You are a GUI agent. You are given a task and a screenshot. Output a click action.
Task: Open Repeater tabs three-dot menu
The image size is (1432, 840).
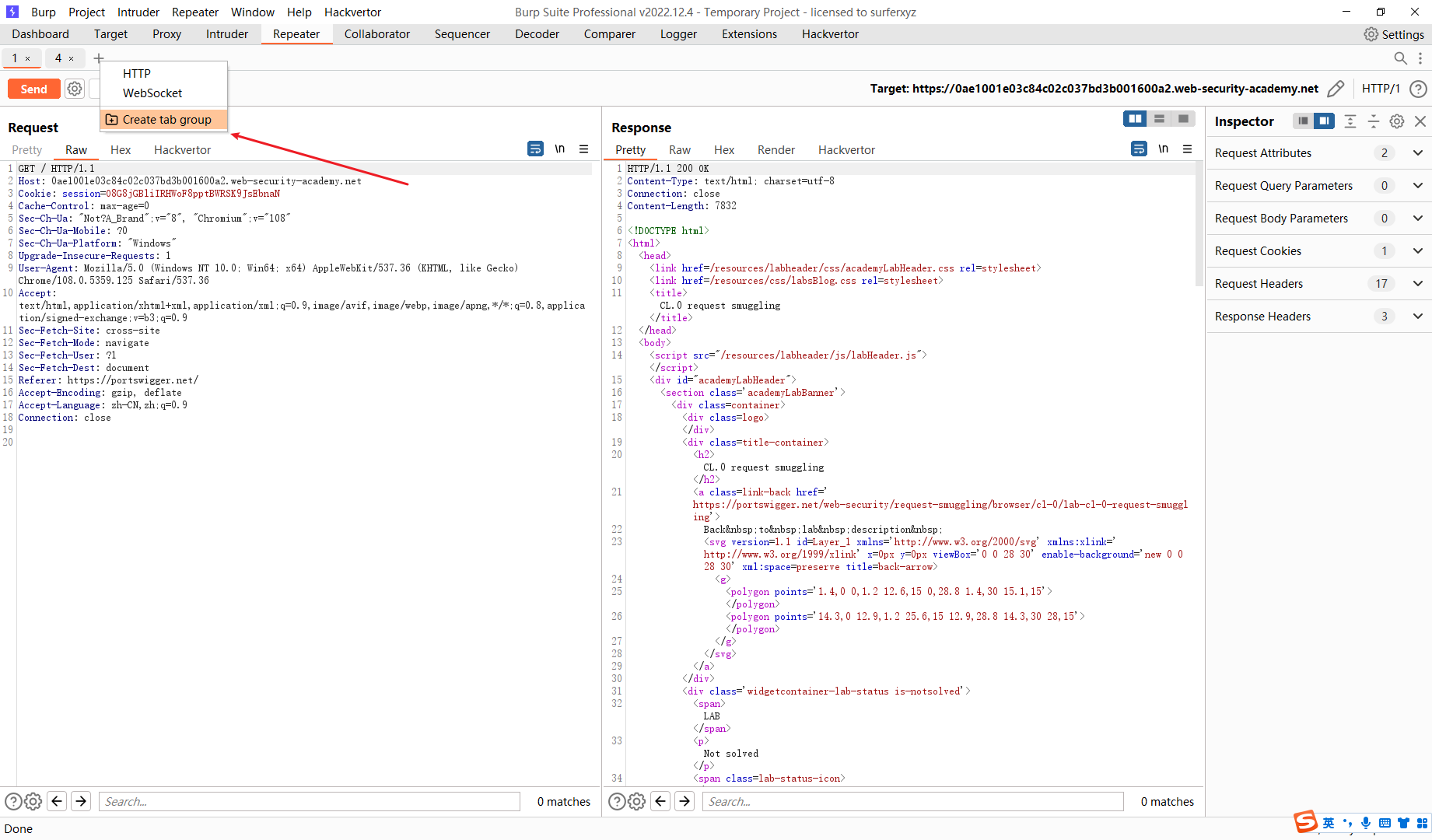[x=1420, y=58]
